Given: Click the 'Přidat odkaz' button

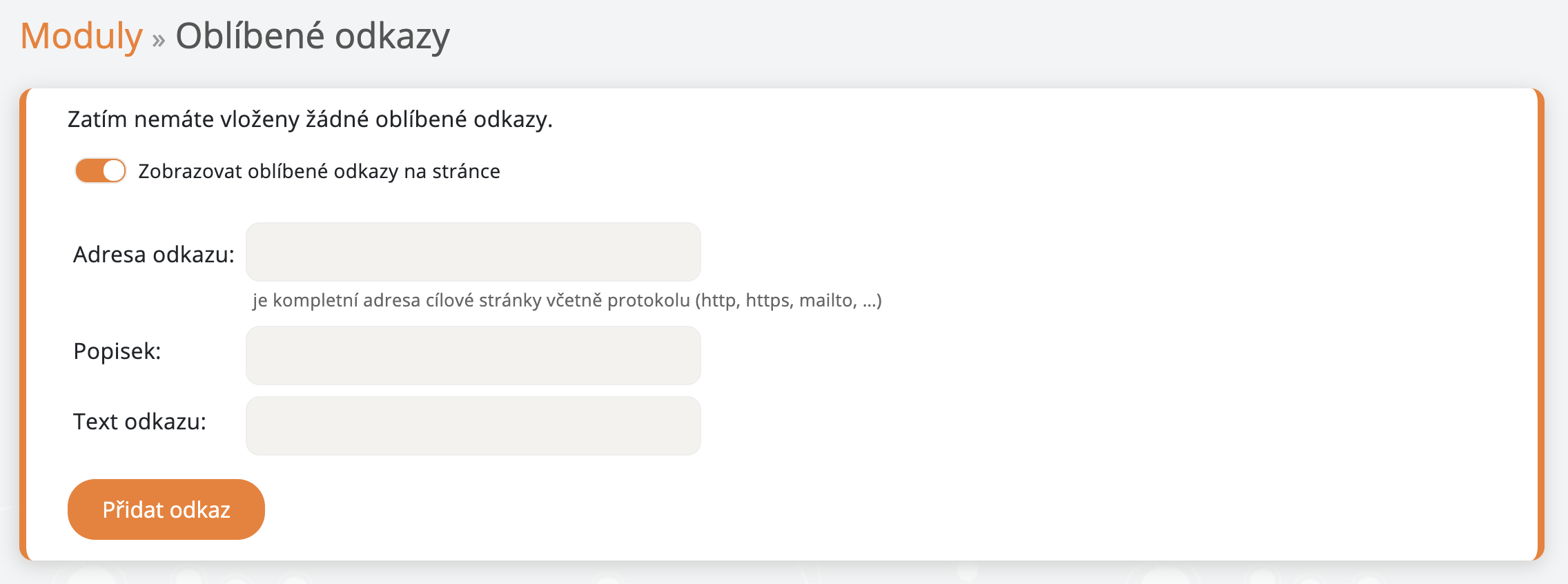Looking at the screenshot, I should pyautogui.click(x=166, y=509).
